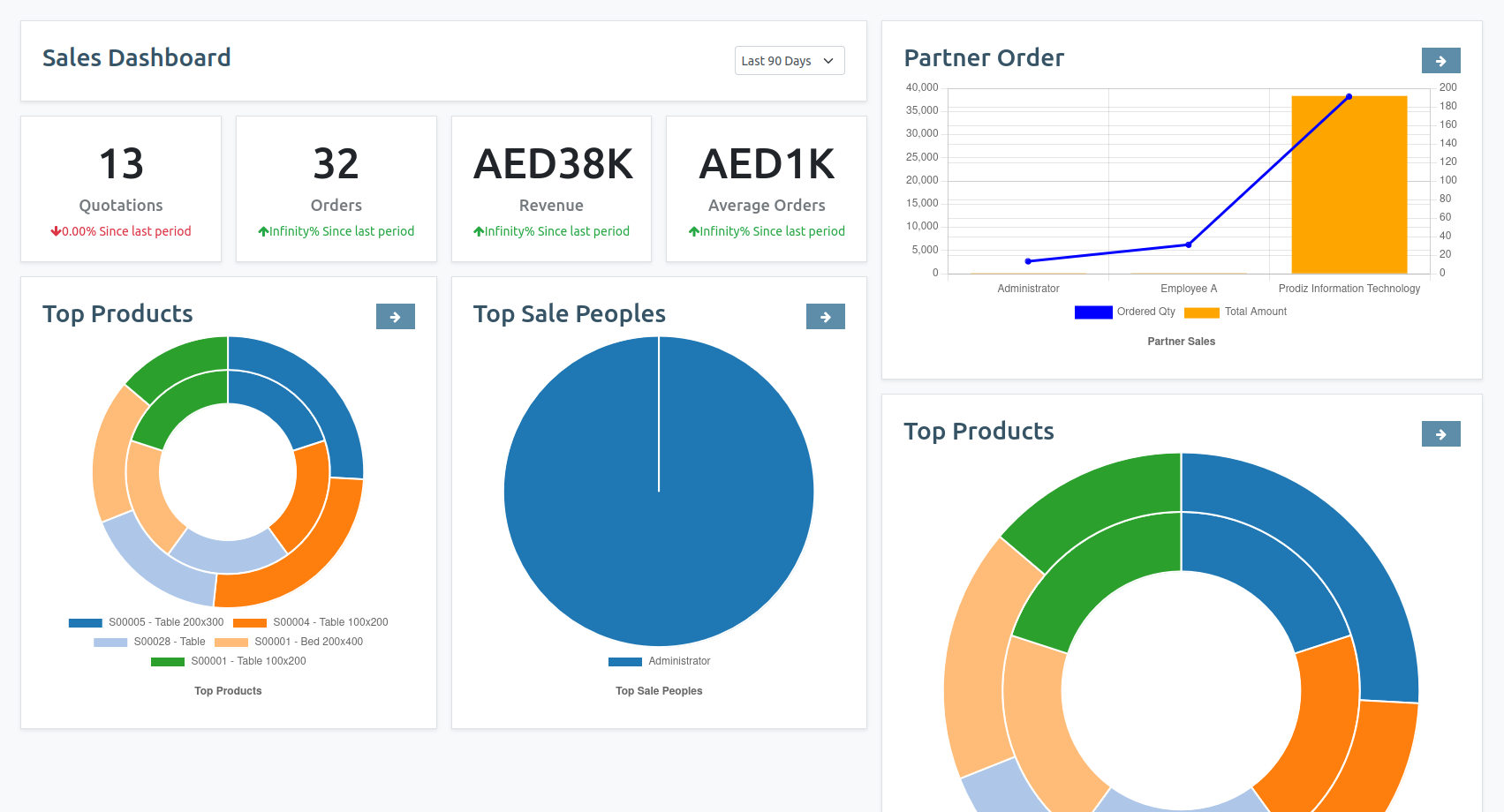Open the Last 90 Days period dropdown
This screenshot has height=812, width=1504.
click(790, 61)
